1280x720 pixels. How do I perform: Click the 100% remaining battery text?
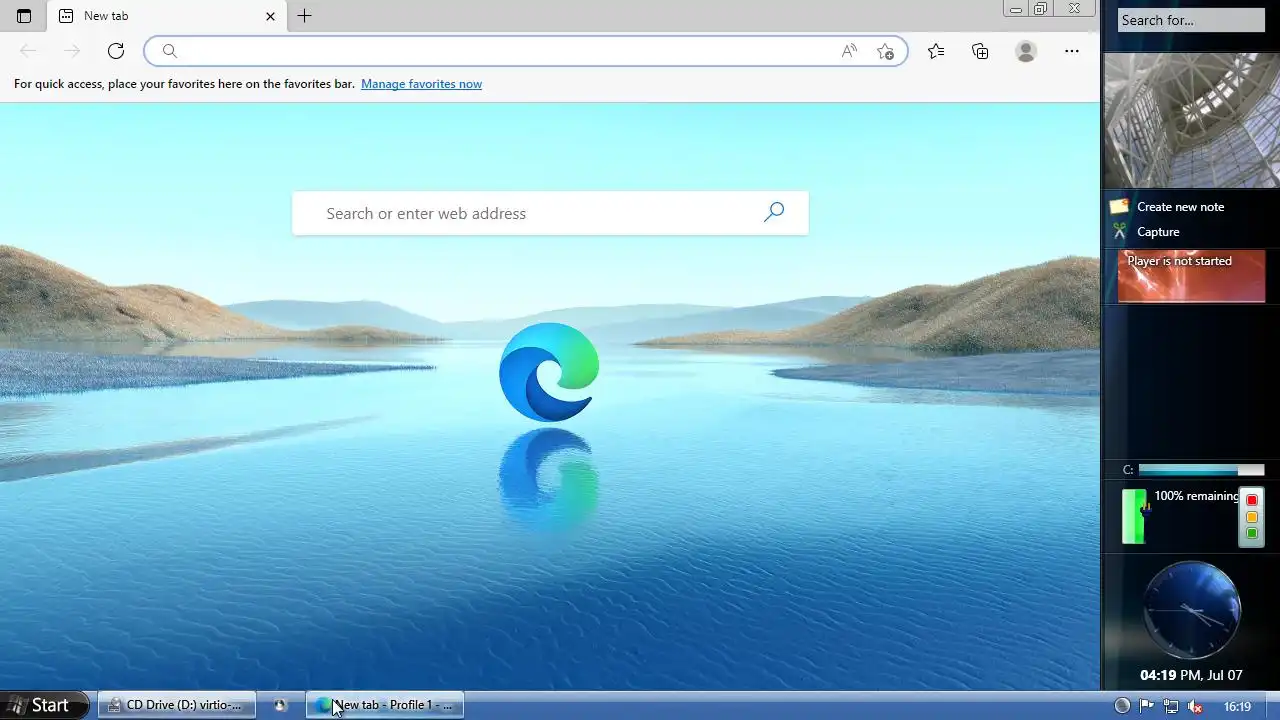(x=1196, y=496)
